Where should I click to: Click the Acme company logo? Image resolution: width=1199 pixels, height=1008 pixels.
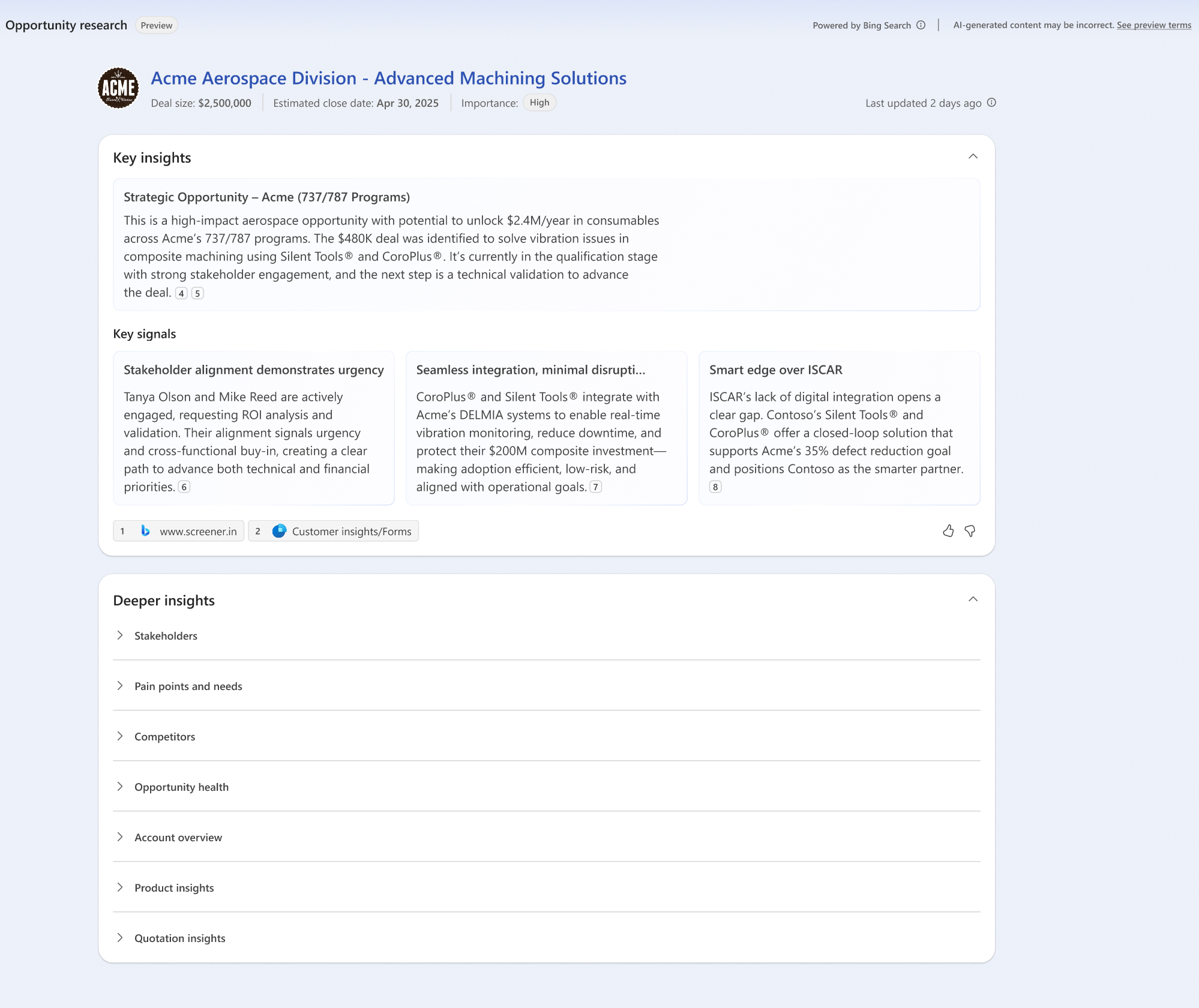point(118,87)
